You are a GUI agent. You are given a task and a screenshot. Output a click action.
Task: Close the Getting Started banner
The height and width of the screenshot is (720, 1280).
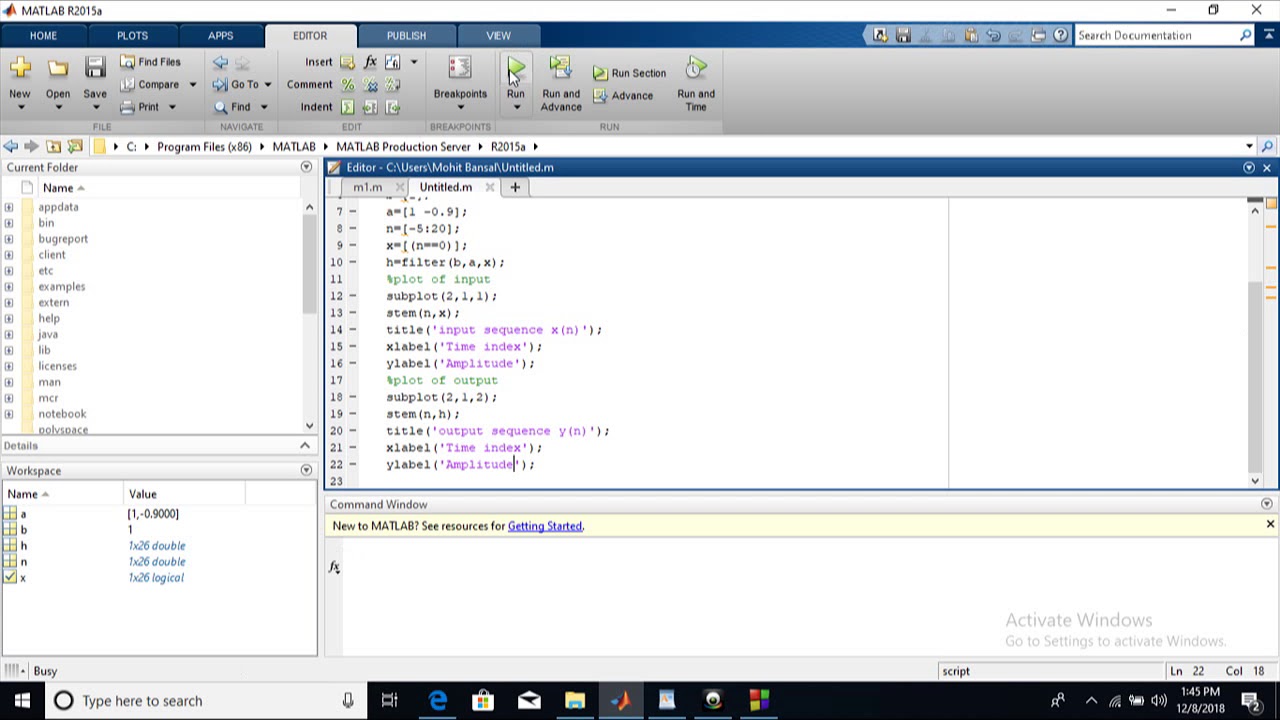1270,525
